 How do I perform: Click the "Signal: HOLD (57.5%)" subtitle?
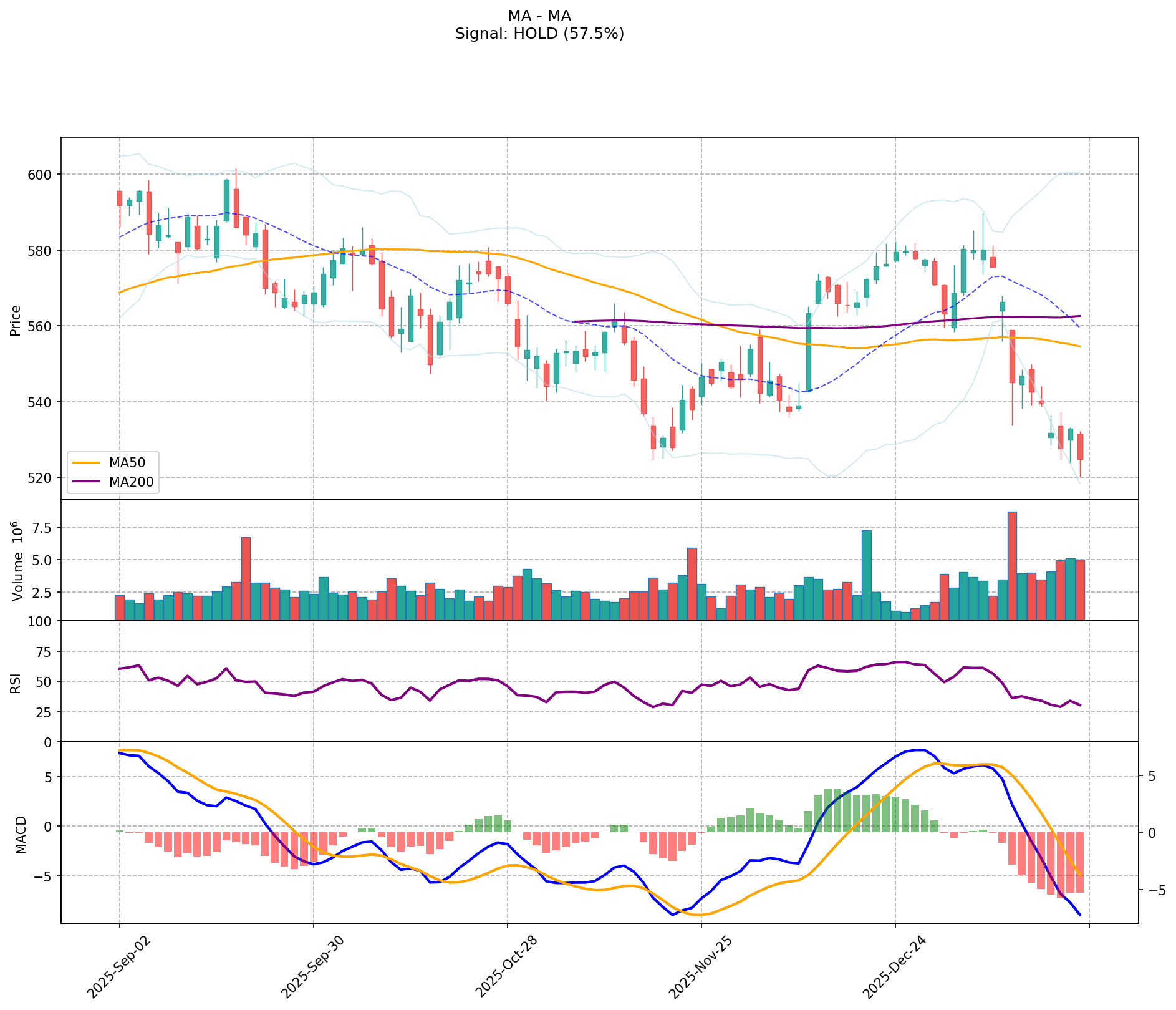point(539,34)
